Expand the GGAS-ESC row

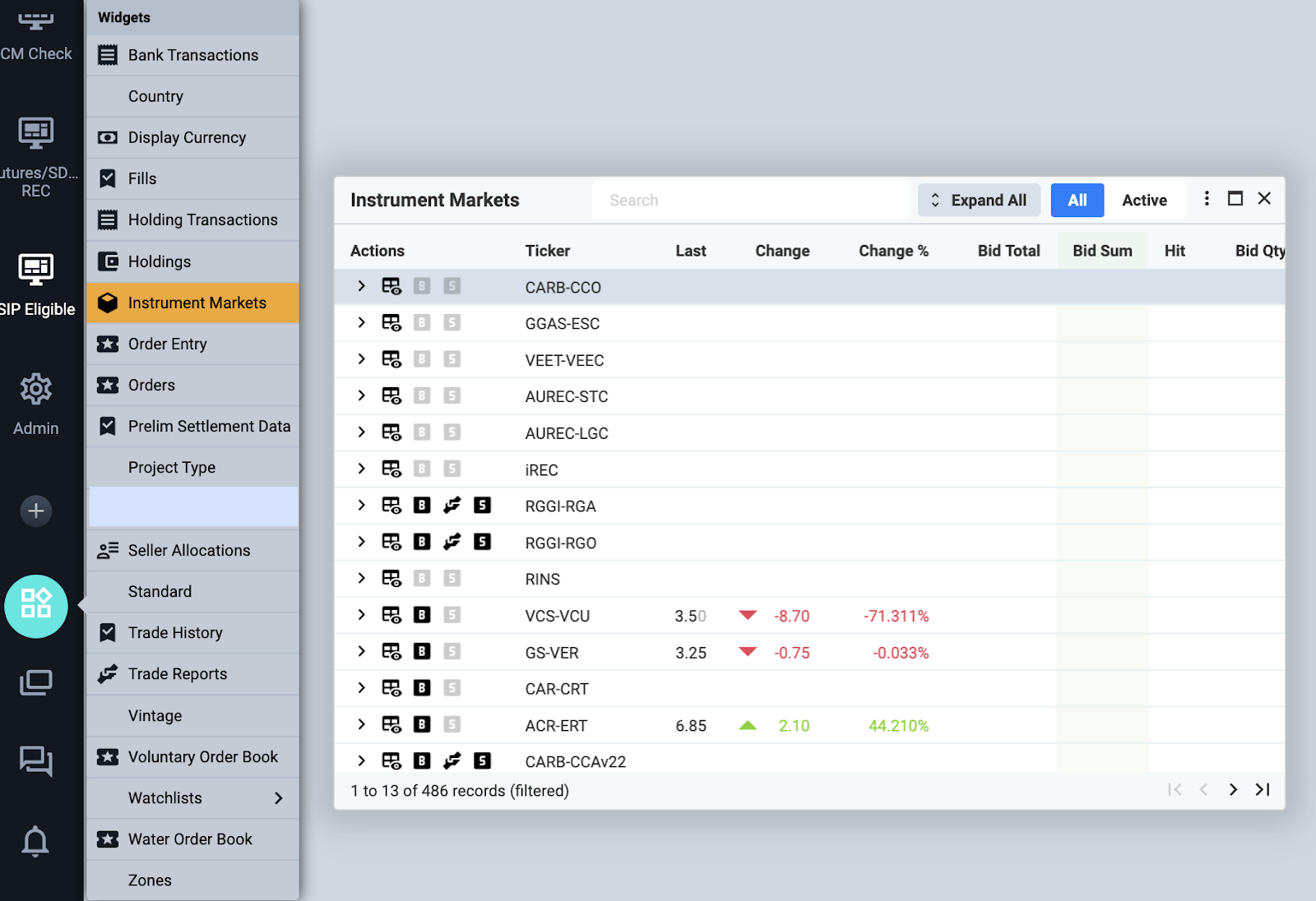[361, 322]
